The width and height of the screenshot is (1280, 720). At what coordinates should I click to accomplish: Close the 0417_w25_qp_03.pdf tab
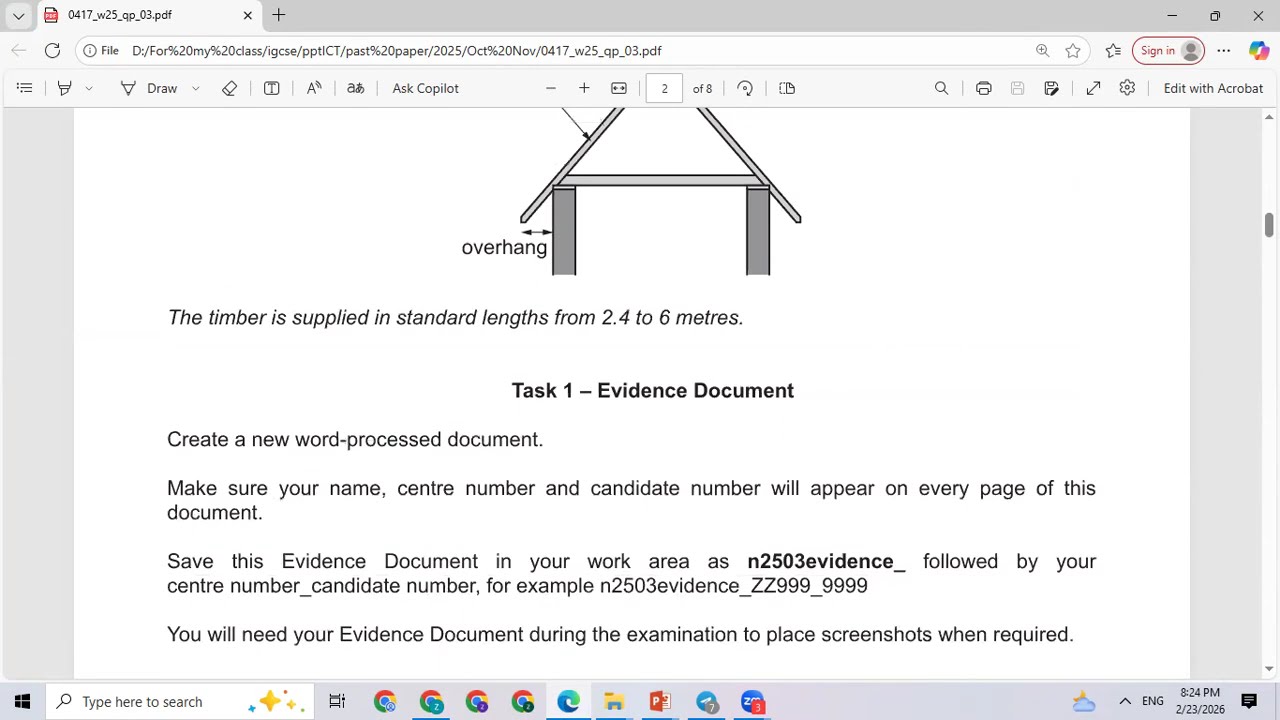point(247,15)
